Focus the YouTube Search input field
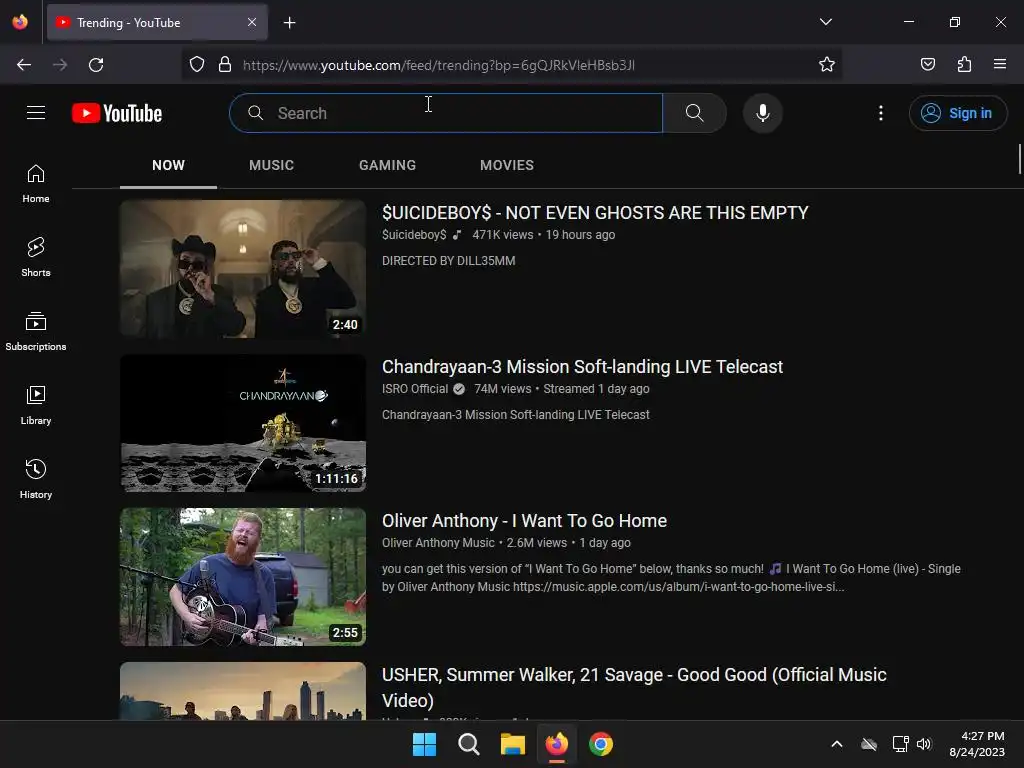The image size is (1024, 768). tap(446, 113)
